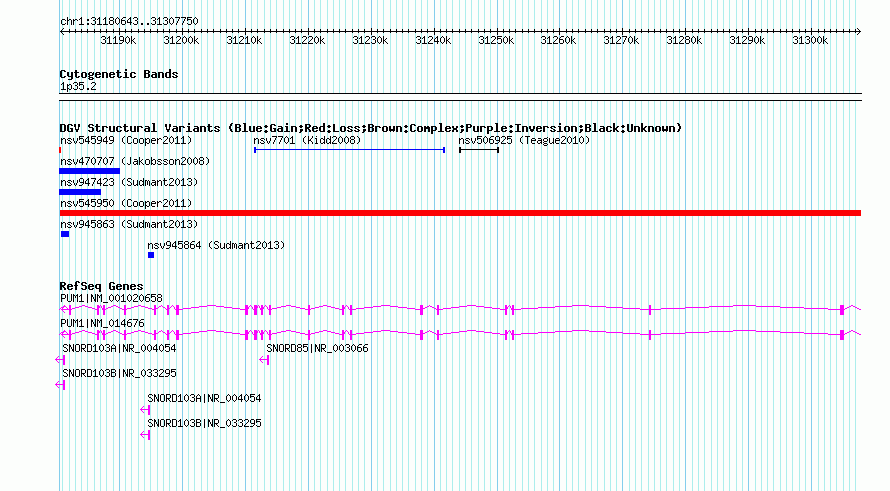Select the 31200k ruler tick label
The height and width of the screenshot is (491, 890).
[x=181, y=40]
